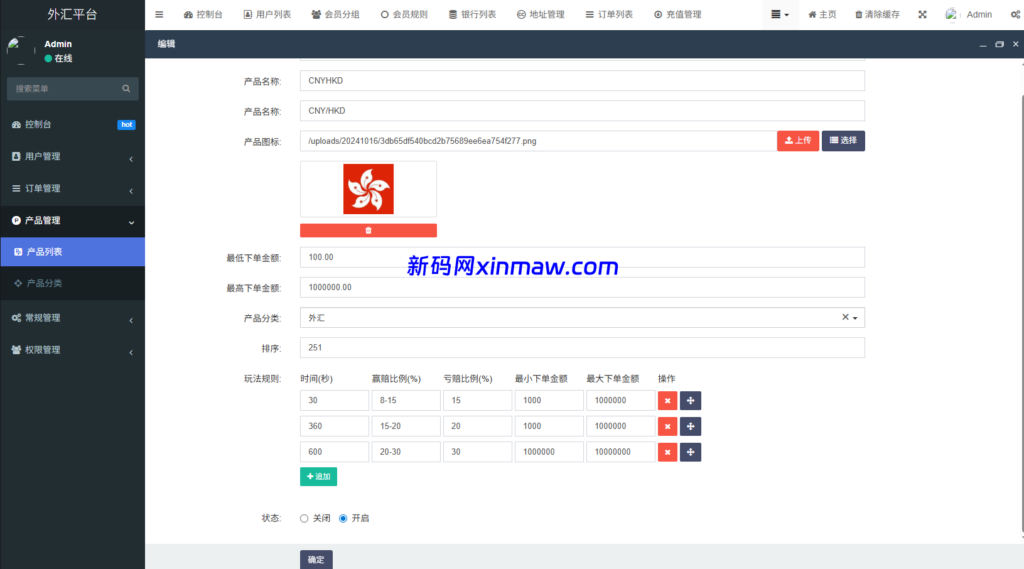
Task: Select the 开启 status radio button
Action: (x=343, y=519)
